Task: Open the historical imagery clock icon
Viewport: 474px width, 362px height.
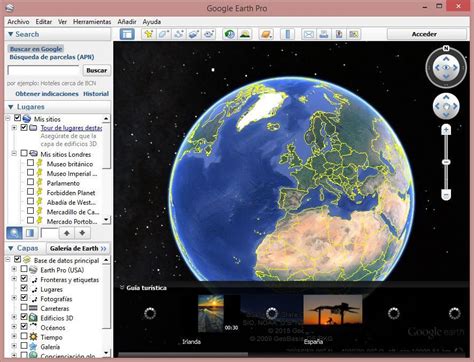Action: click(x=229, y=34)
